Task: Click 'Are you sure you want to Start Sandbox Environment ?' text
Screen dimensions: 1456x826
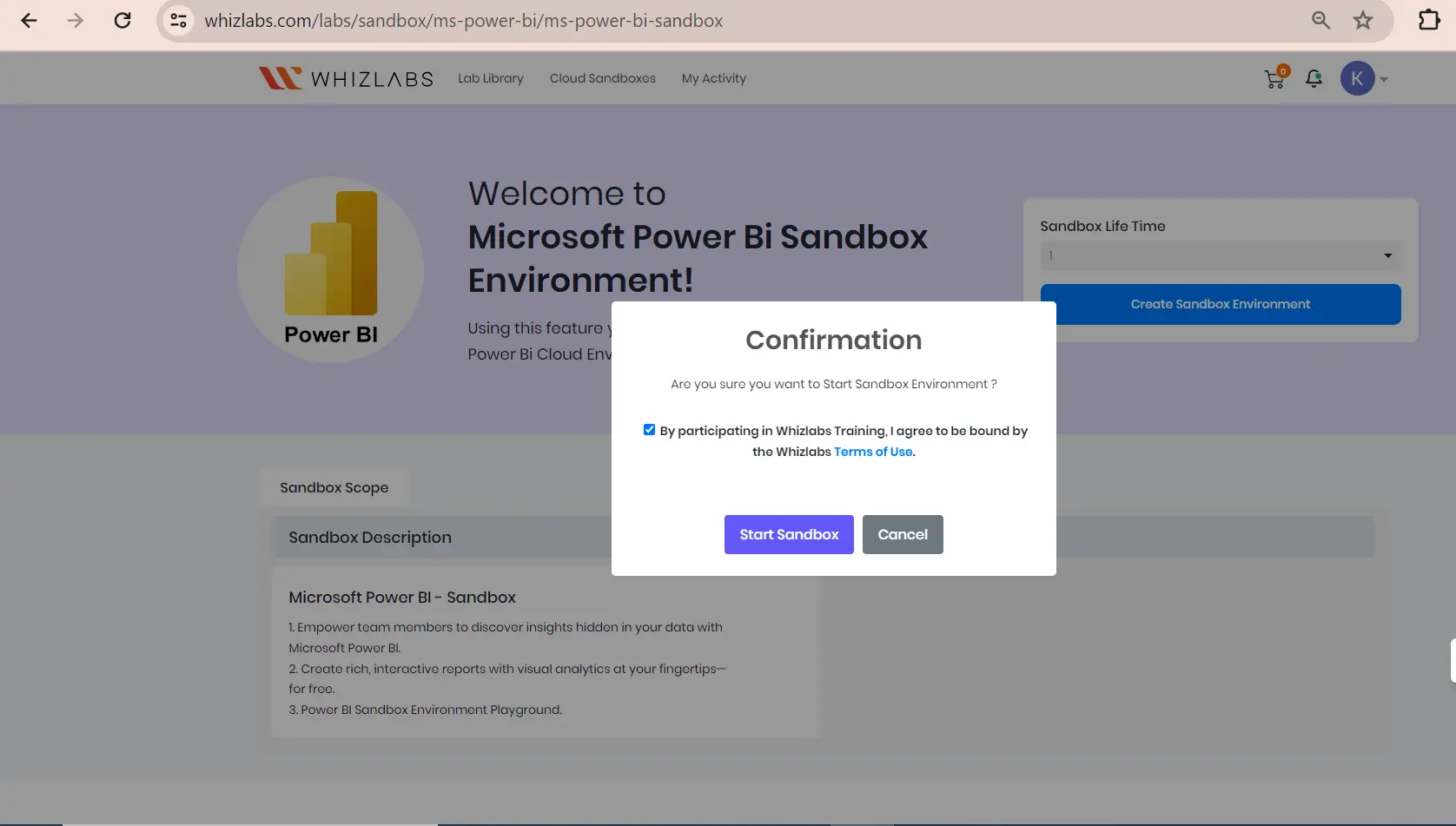Action: coord(834,384)
